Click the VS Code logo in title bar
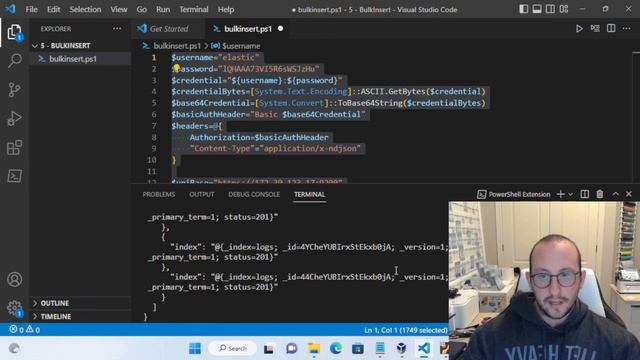 (x=11, y=9)
